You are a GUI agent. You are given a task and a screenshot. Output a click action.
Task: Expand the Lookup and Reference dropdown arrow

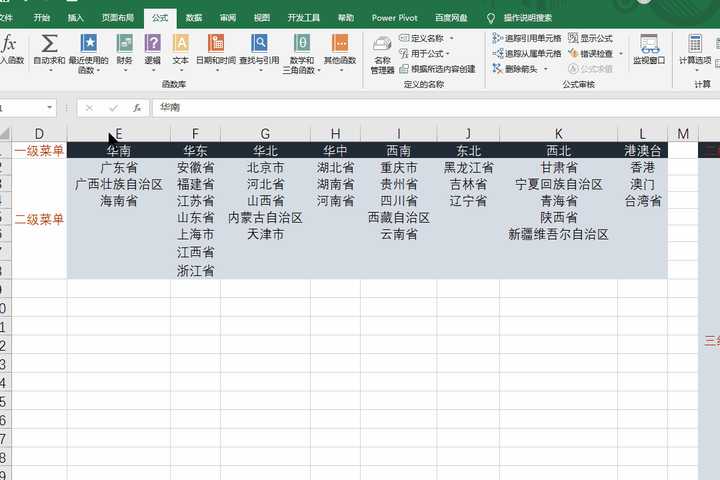(261, 70)
